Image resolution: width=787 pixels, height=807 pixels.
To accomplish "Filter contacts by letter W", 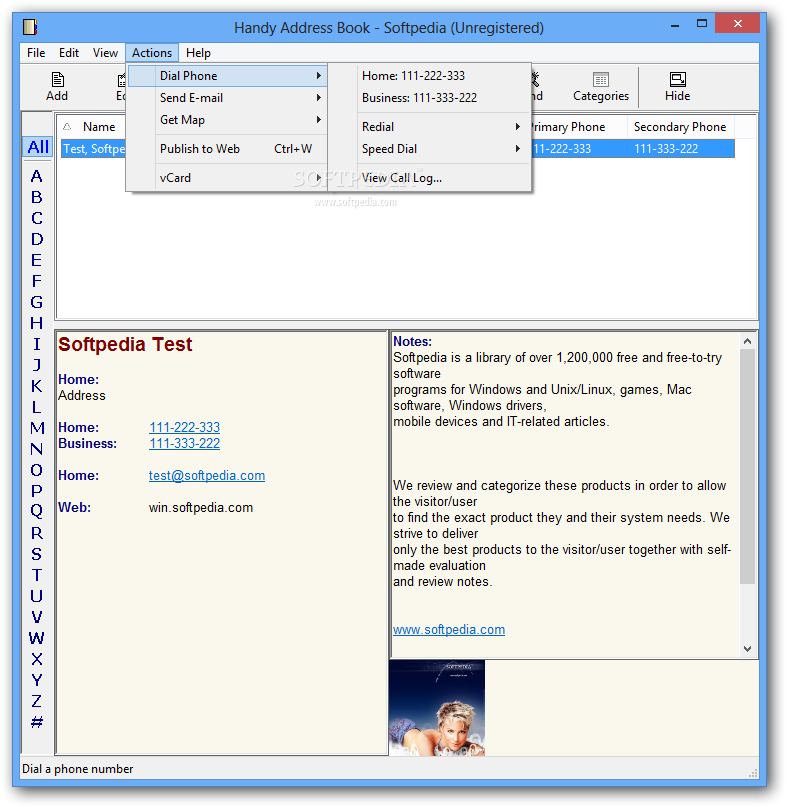I will coord(37,638).
